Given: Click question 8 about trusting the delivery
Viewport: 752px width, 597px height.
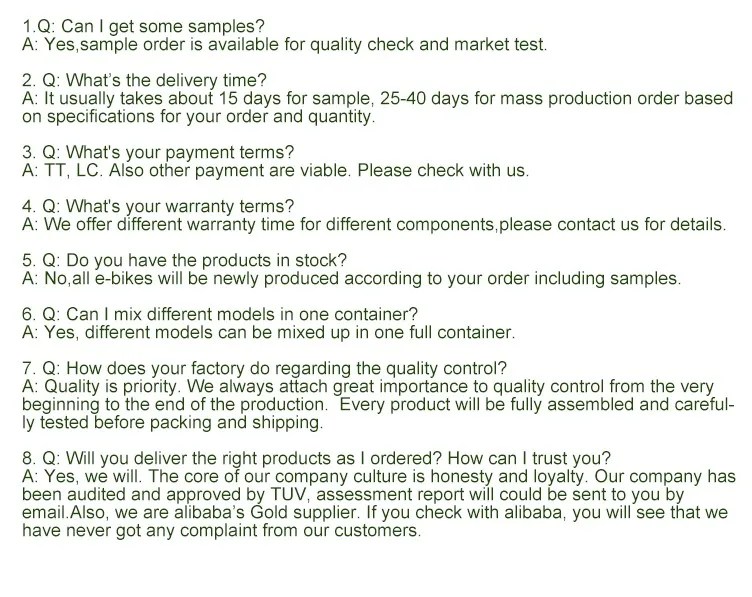Looking at the screenshot, I should 316,459.
